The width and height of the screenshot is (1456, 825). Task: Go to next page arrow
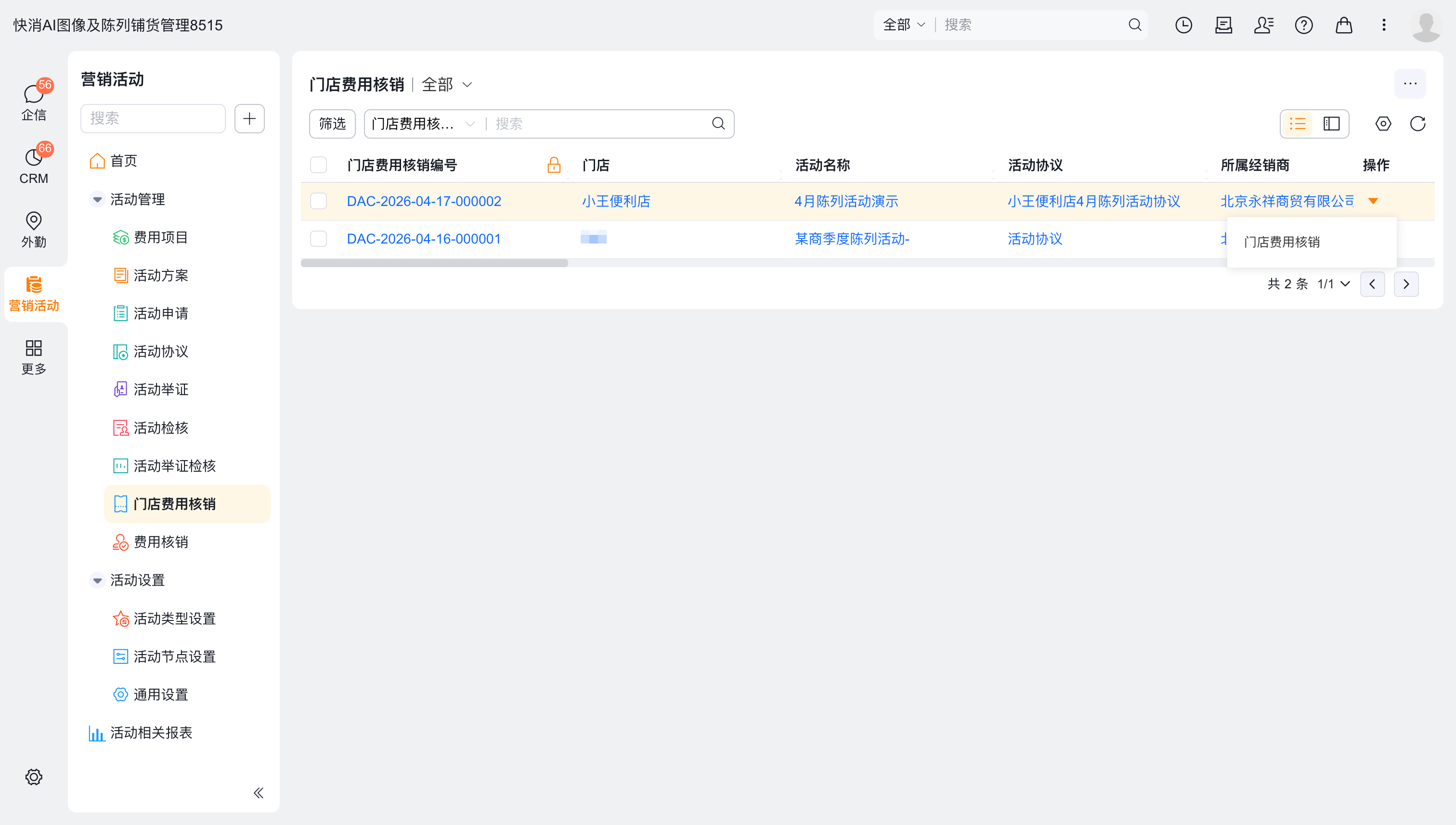(x=1405, y=284)
